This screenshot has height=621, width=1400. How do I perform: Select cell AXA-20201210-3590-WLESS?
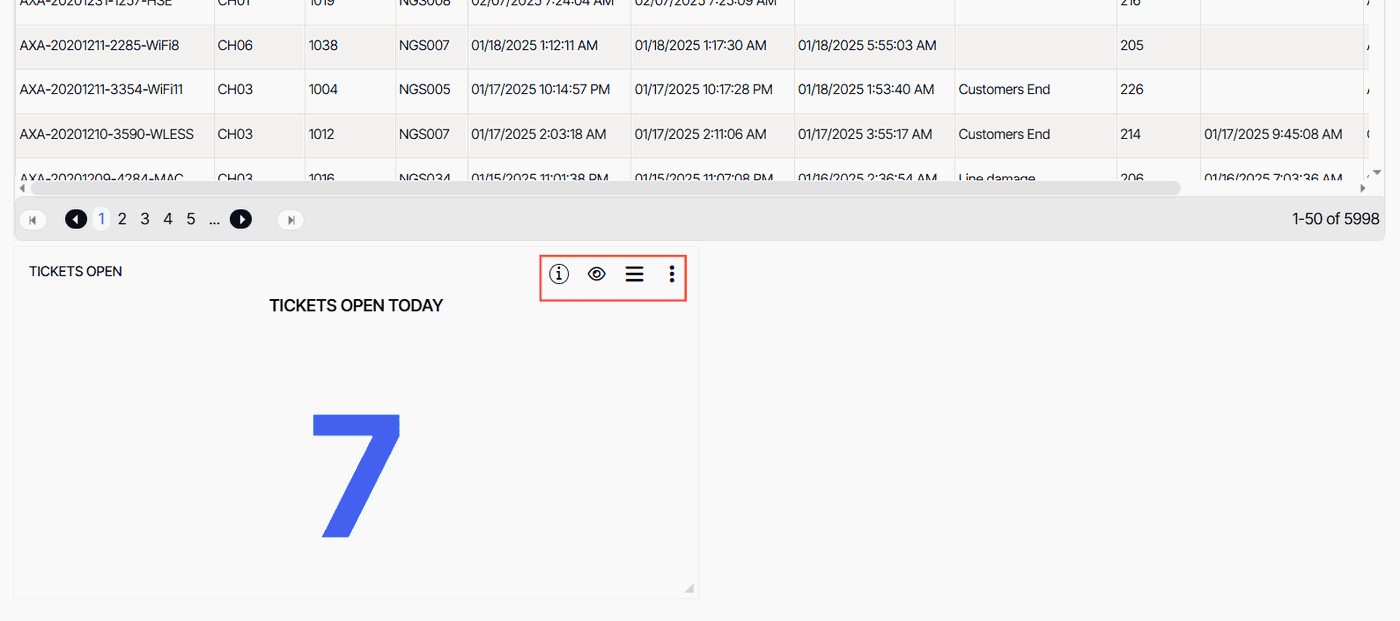pos(114,135)
